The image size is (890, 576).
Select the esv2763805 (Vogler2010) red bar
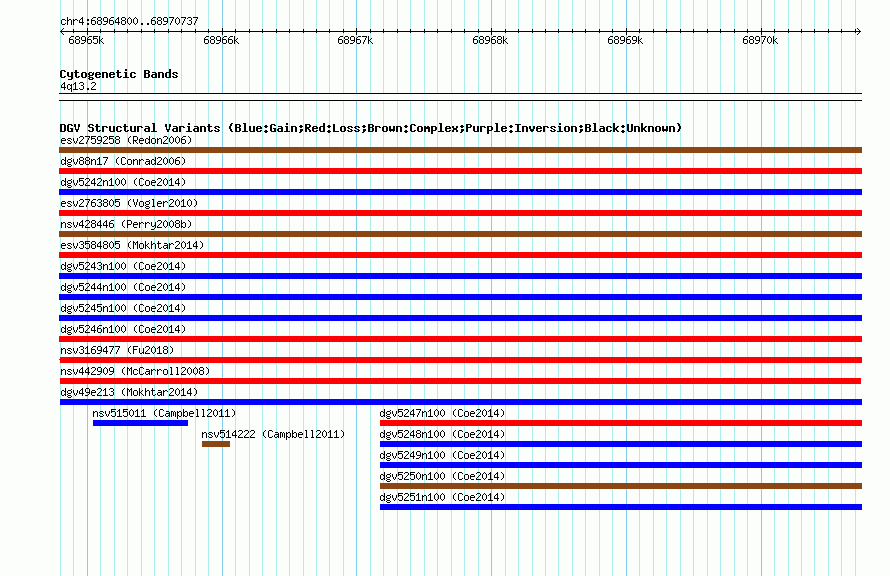click(460, 213)
